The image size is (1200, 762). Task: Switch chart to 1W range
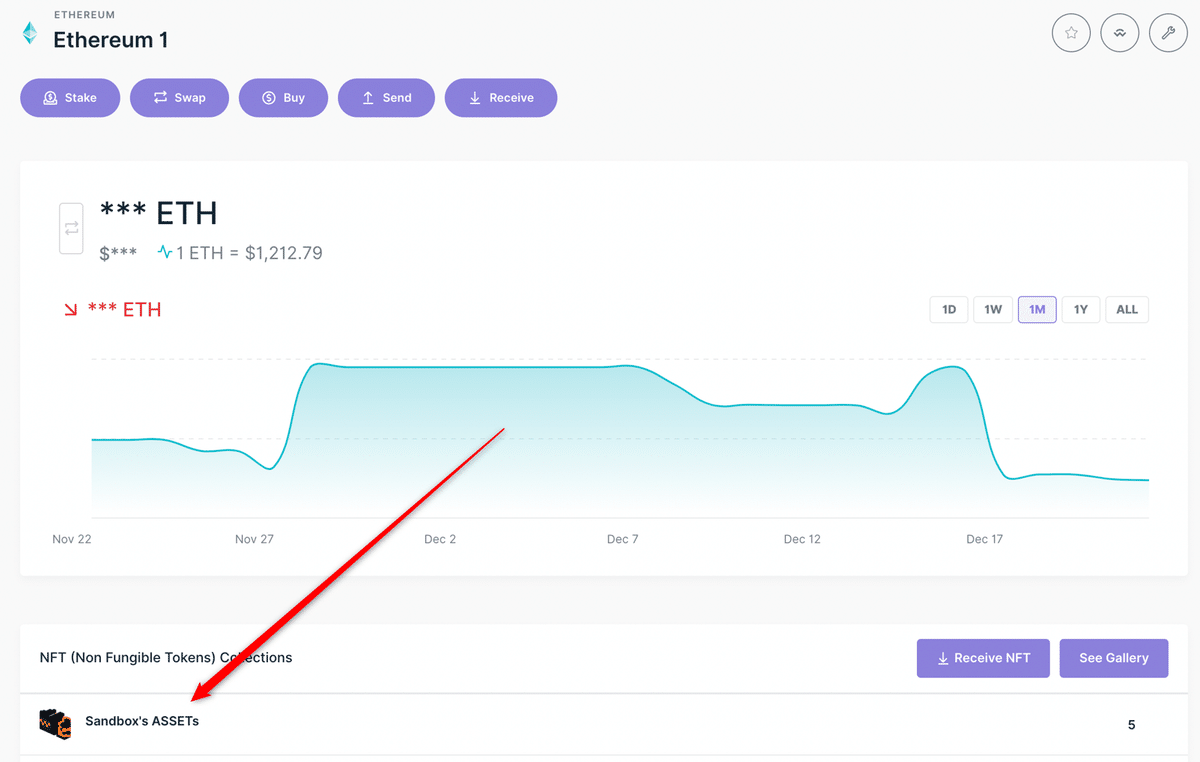[x=993, y=310]
